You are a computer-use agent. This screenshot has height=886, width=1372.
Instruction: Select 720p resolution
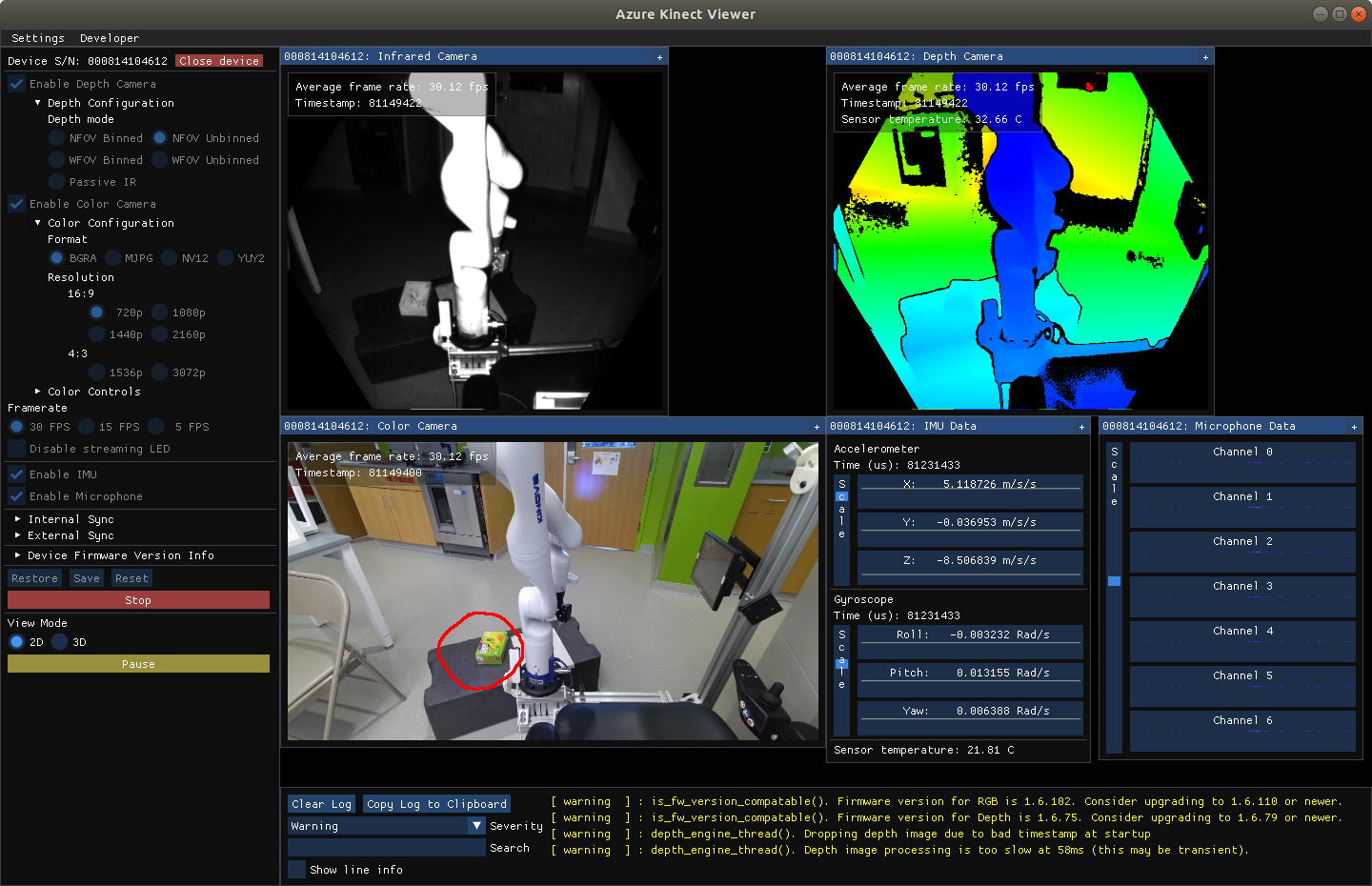pos(97,312)
